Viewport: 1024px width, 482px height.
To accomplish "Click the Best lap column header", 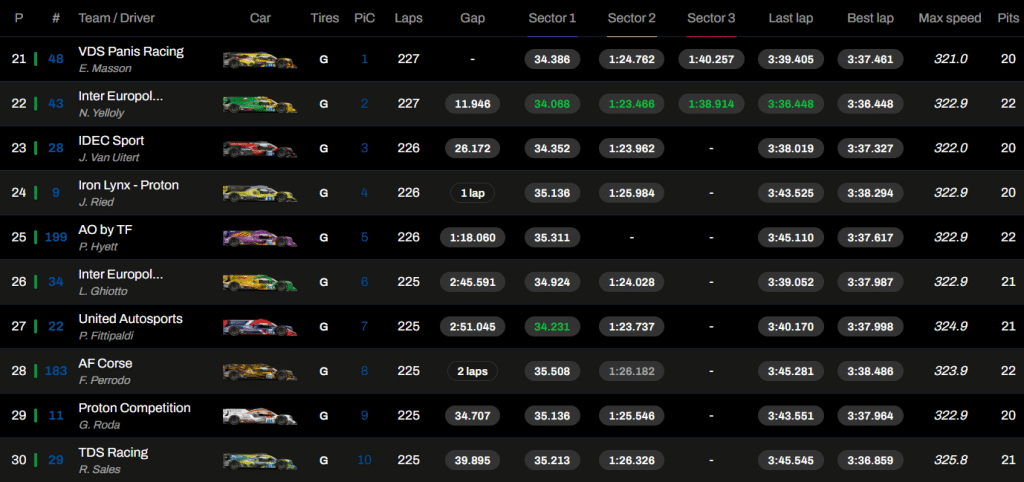I will pos(870,18).
